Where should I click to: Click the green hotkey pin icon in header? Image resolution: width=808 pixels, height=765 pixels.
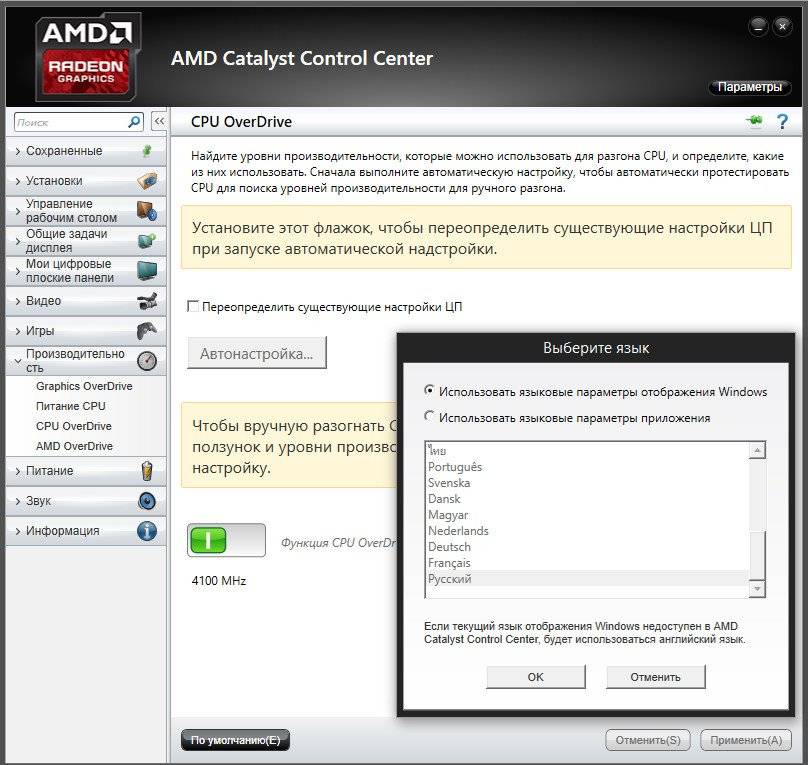(754, 121)
